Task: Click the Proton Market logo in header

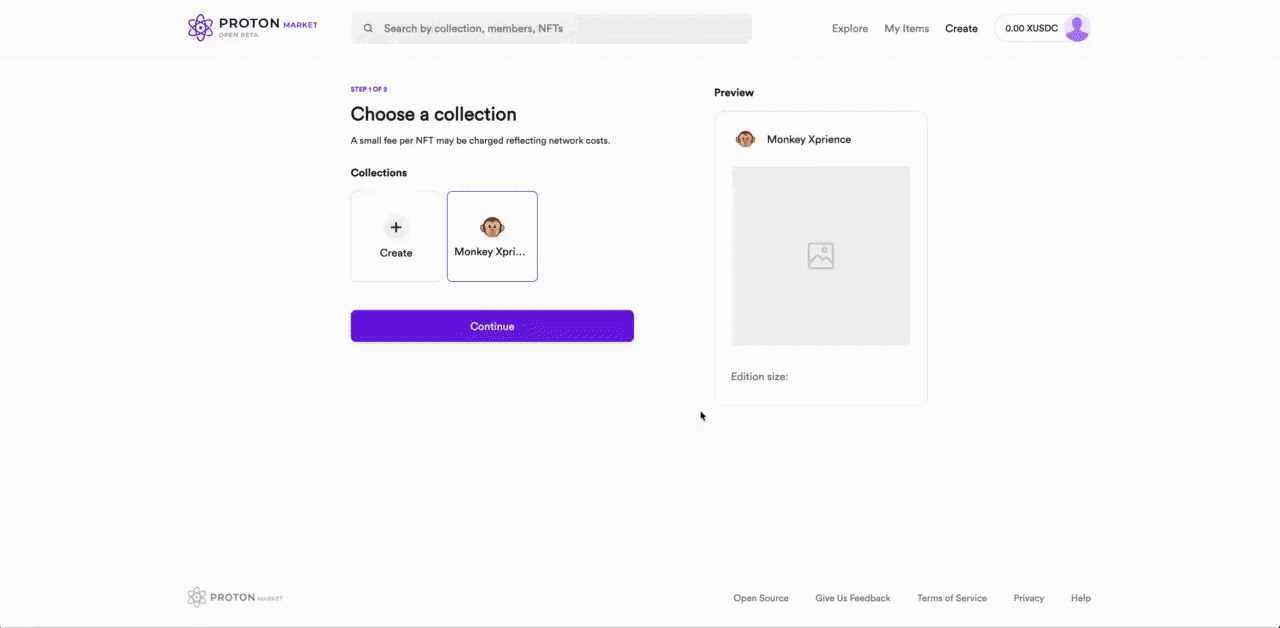Action: pyautogui.click(x=252, y=28)
